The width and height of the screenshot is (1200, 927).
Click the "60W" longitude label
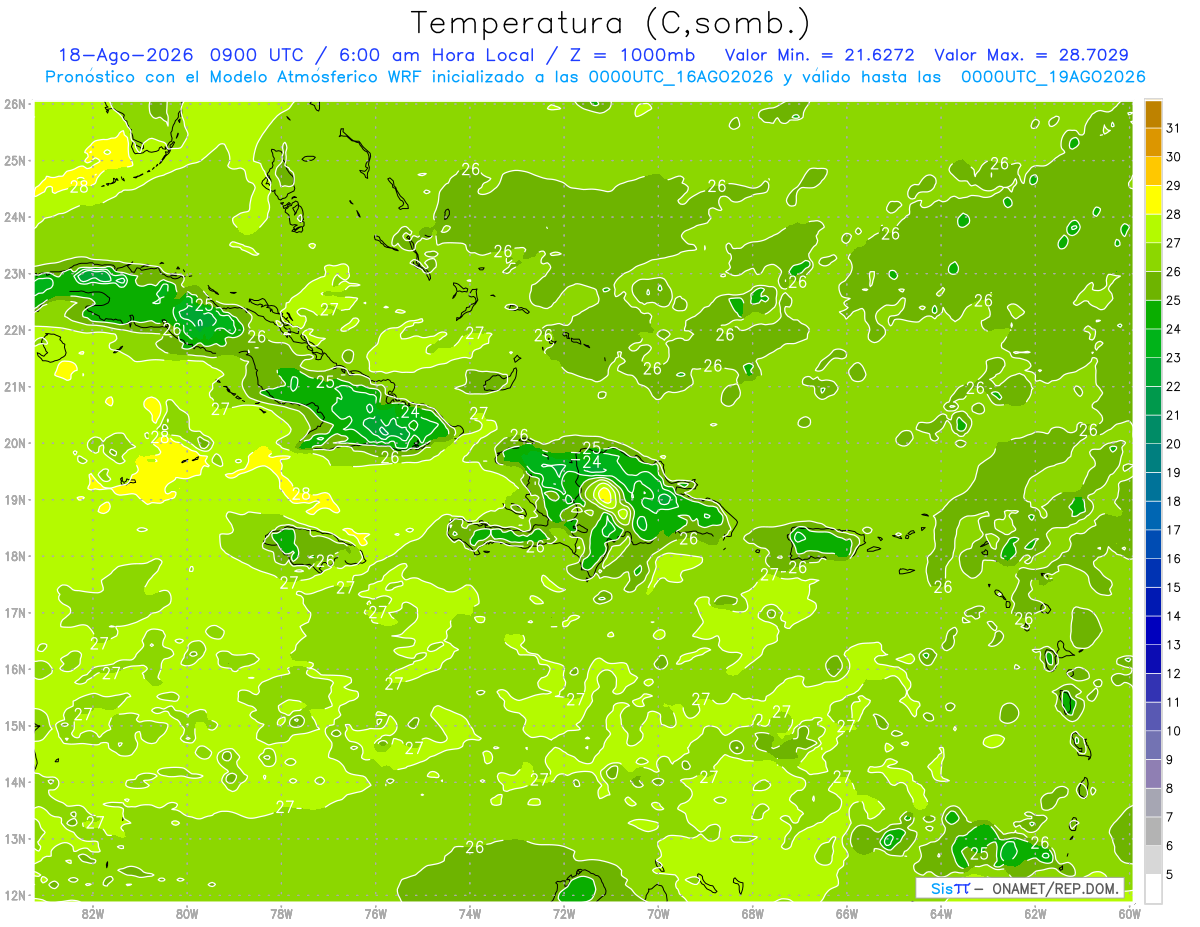[x=1129, y=913]
